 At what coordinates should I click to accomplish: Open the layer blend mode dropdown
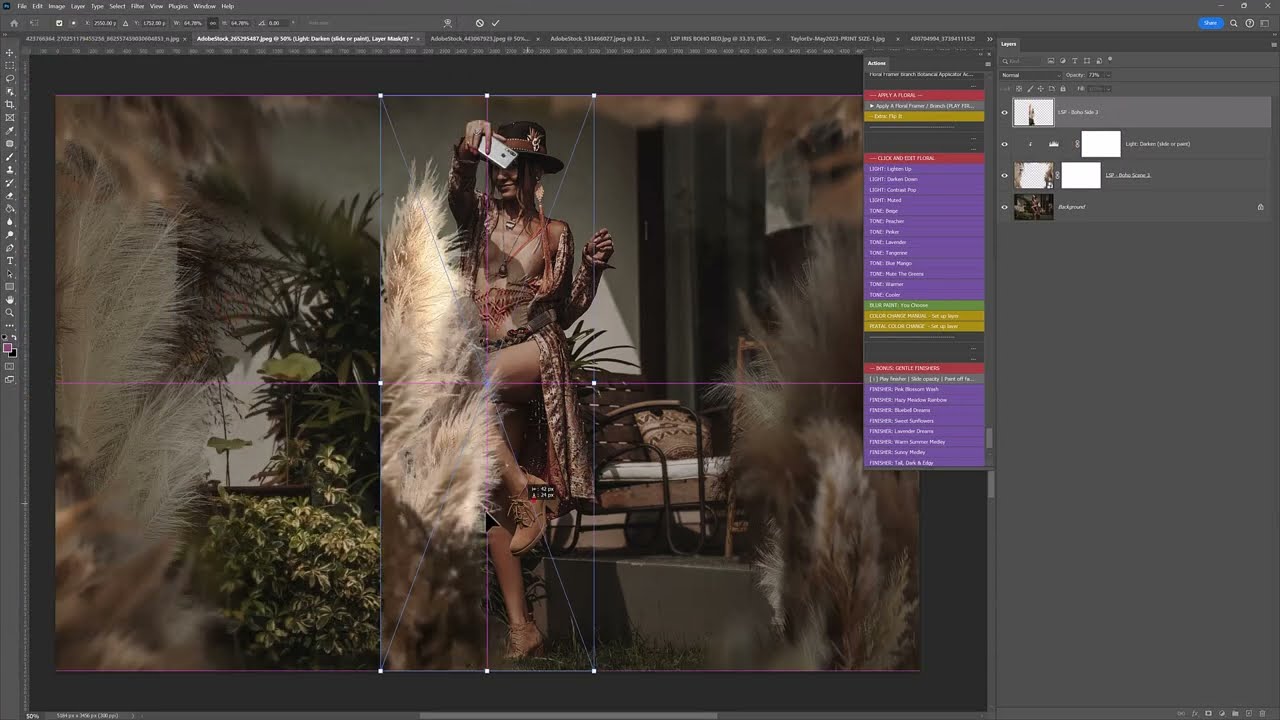click(1030, 75)
